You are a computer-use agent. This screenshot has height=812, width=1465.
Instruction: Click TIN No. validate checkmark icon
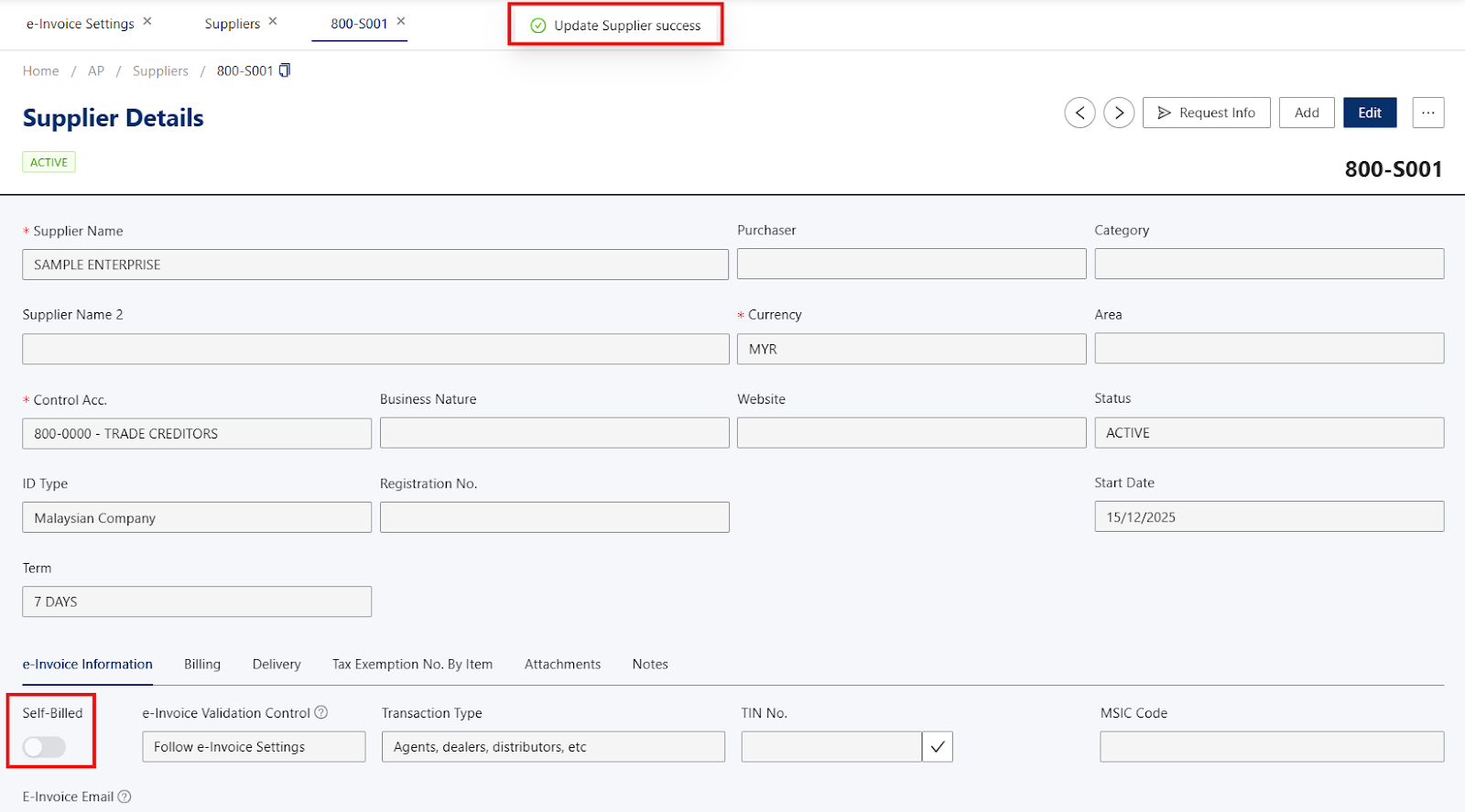click(938, 747)
